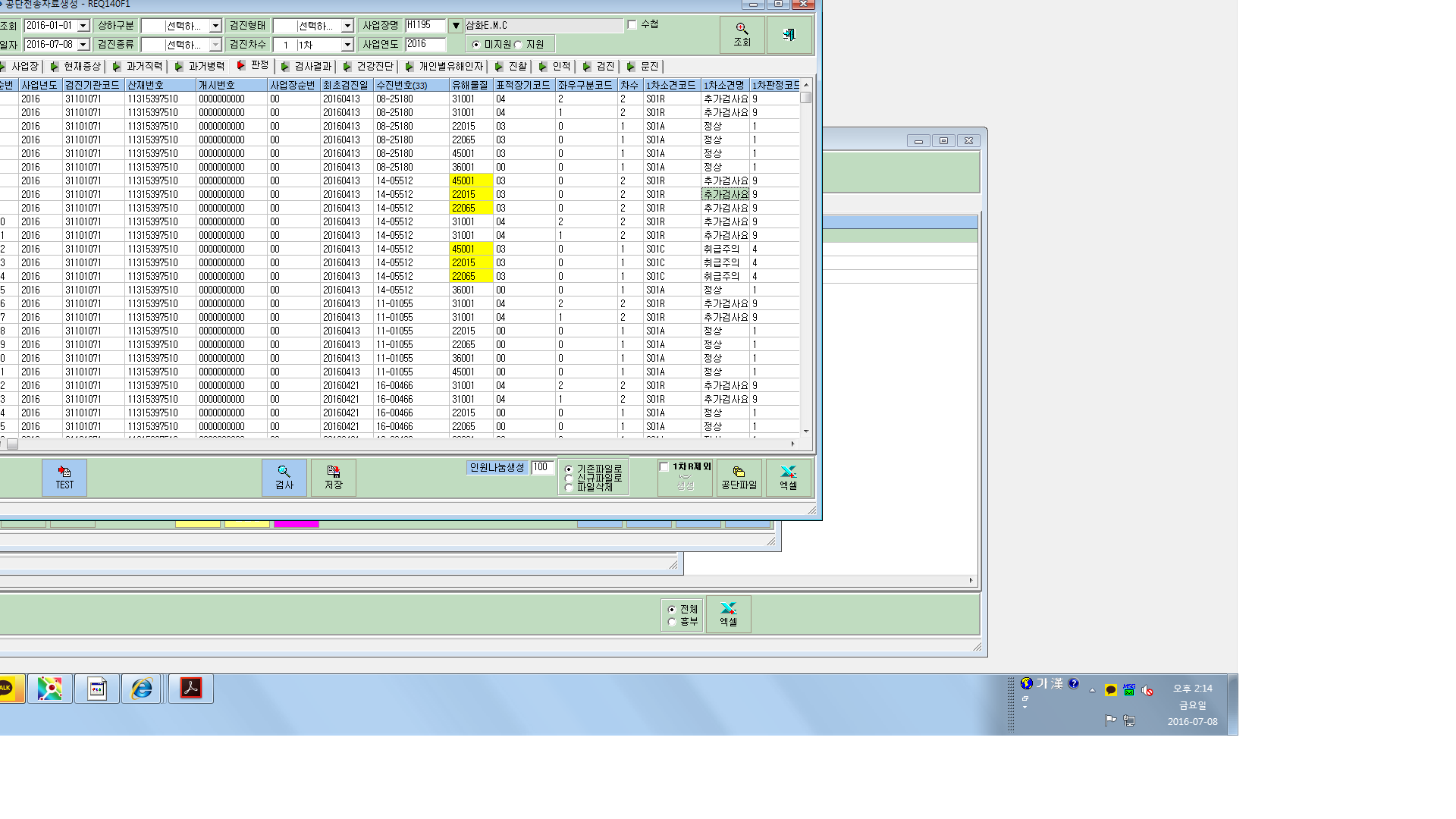
Task: Open the 상하구분 dropdown list
Action: (215, 26)
